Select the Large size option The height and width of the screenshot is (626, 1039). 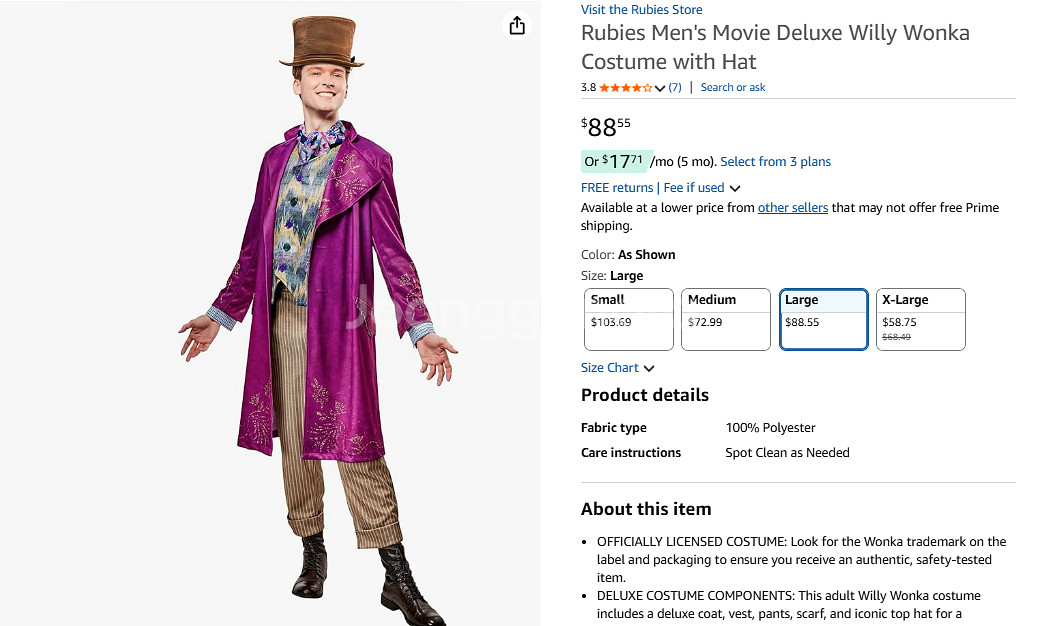tap(823, 319)
